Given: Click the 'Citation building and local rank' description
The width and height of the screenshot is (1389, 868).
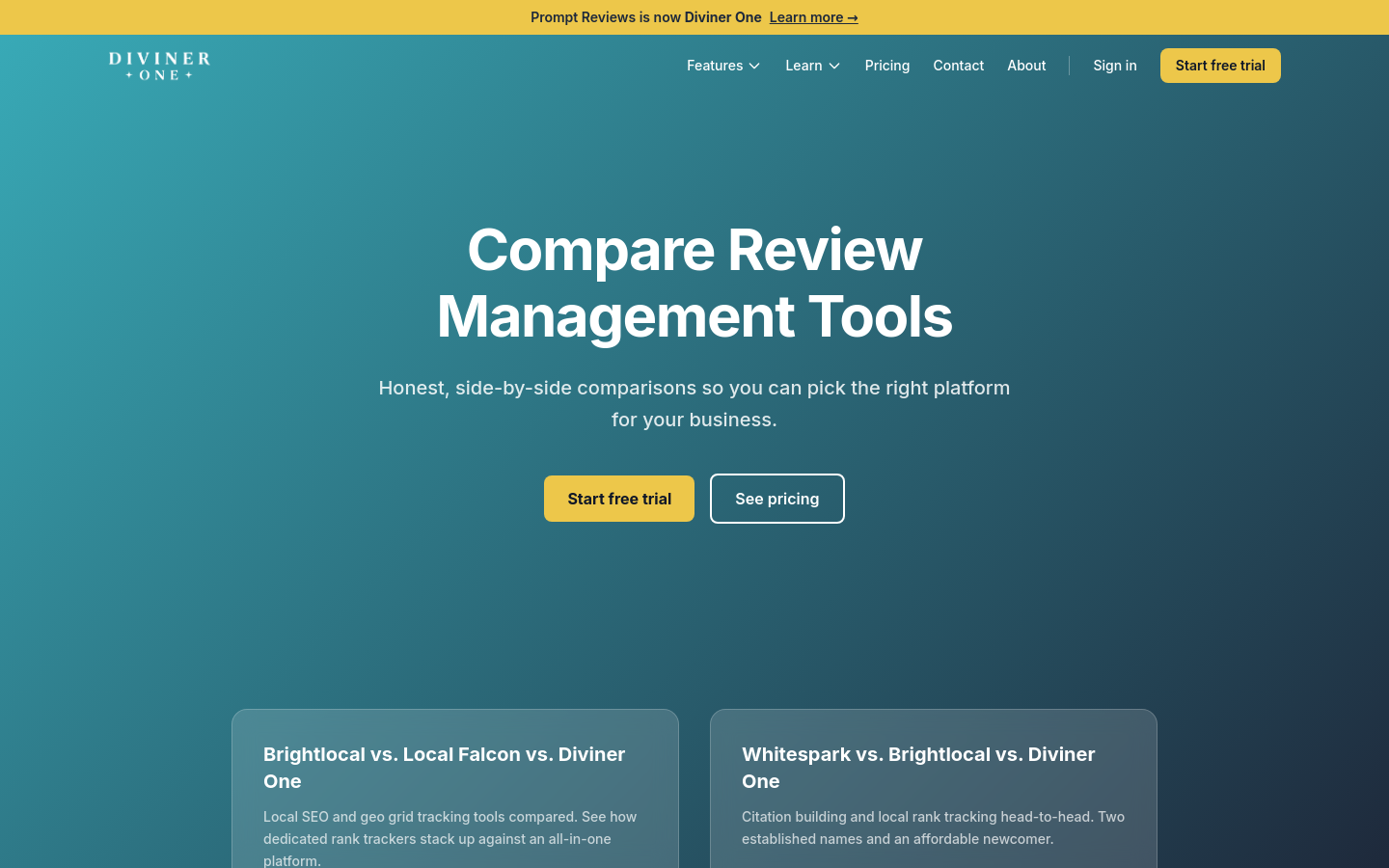Looking at the screenshot, I should tap(933, 827).
